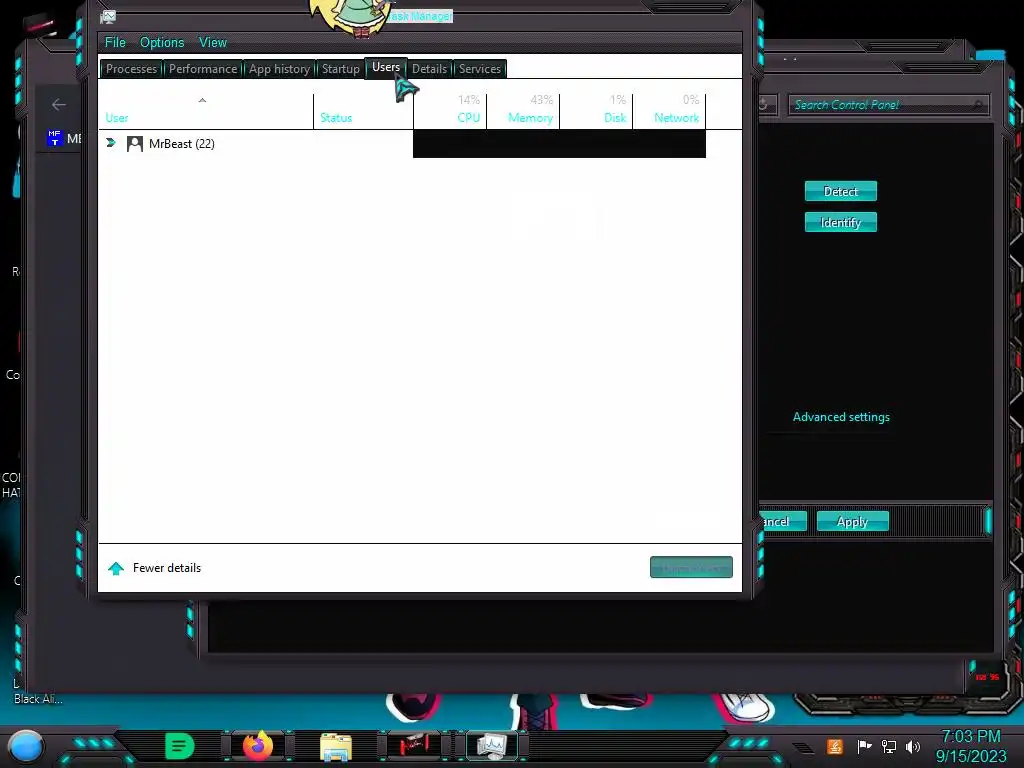This screenshot has width=1024, height=768.
Task: Click the MrBeast user avatar icon
Action: tap(135, 144)
